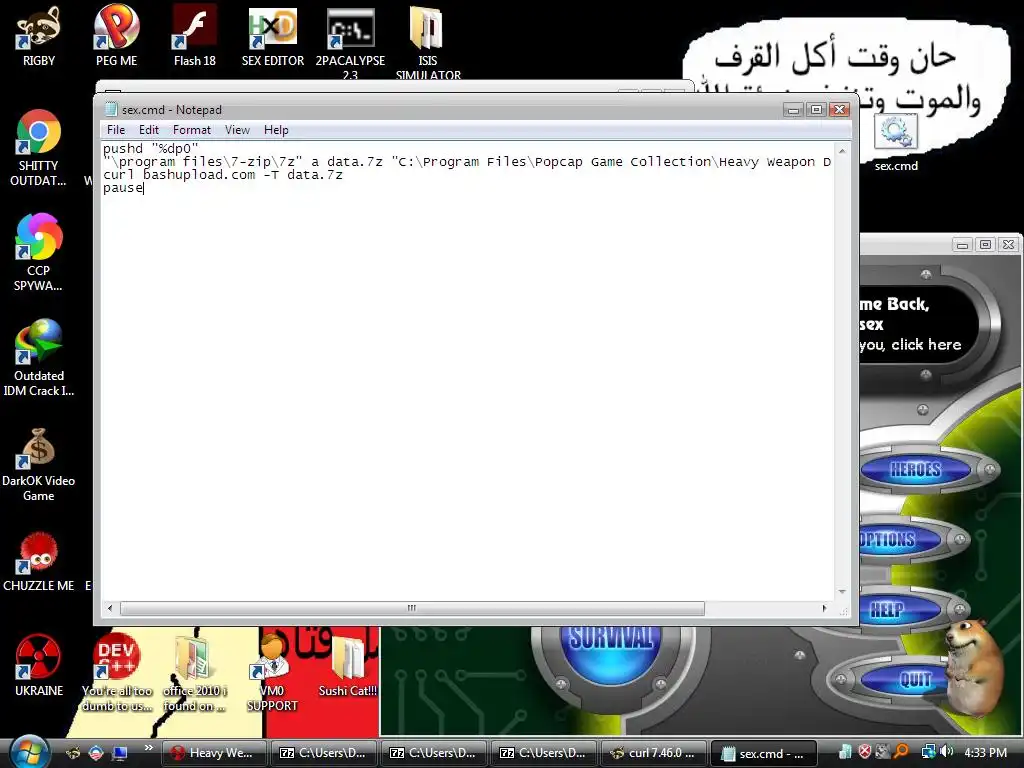Screen dimensions: 1024x768
Task: Select the Flash 18 desktop icon
Action: (x=195, y=36)
